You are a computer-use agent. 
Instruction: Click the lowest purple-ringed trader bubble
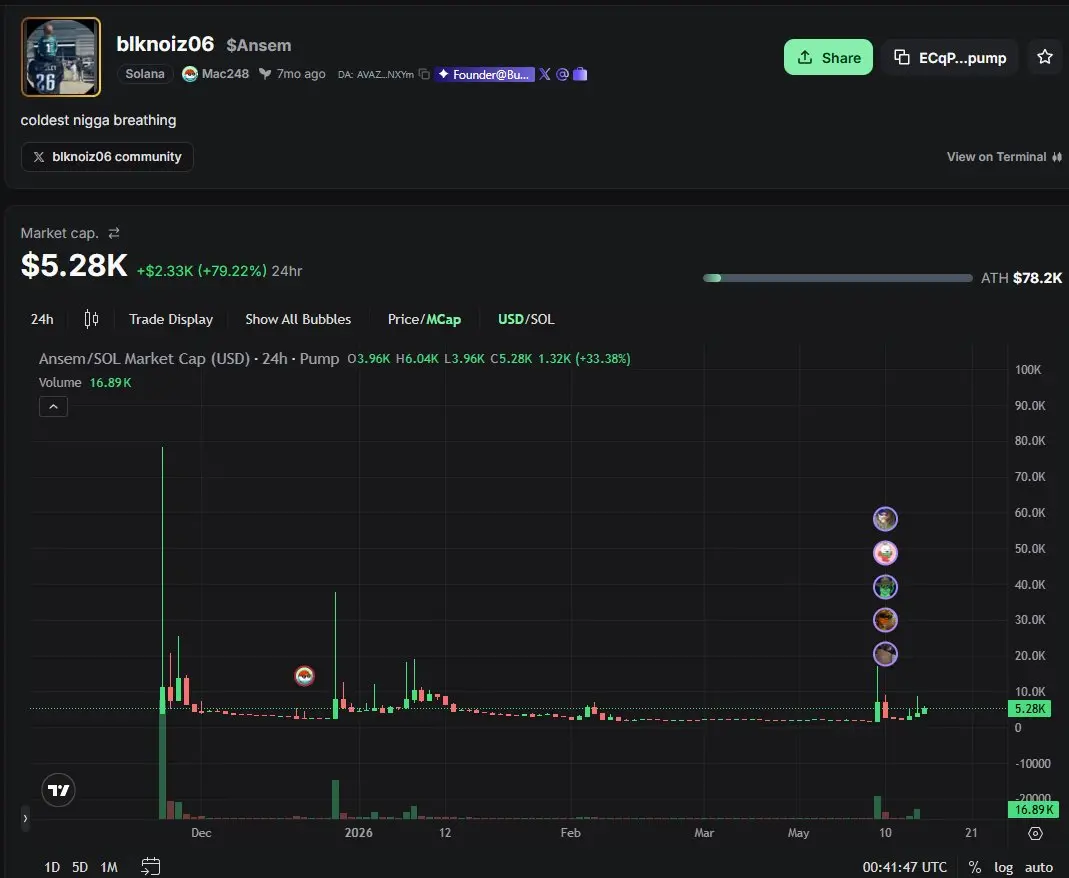[x=885, y=654]
